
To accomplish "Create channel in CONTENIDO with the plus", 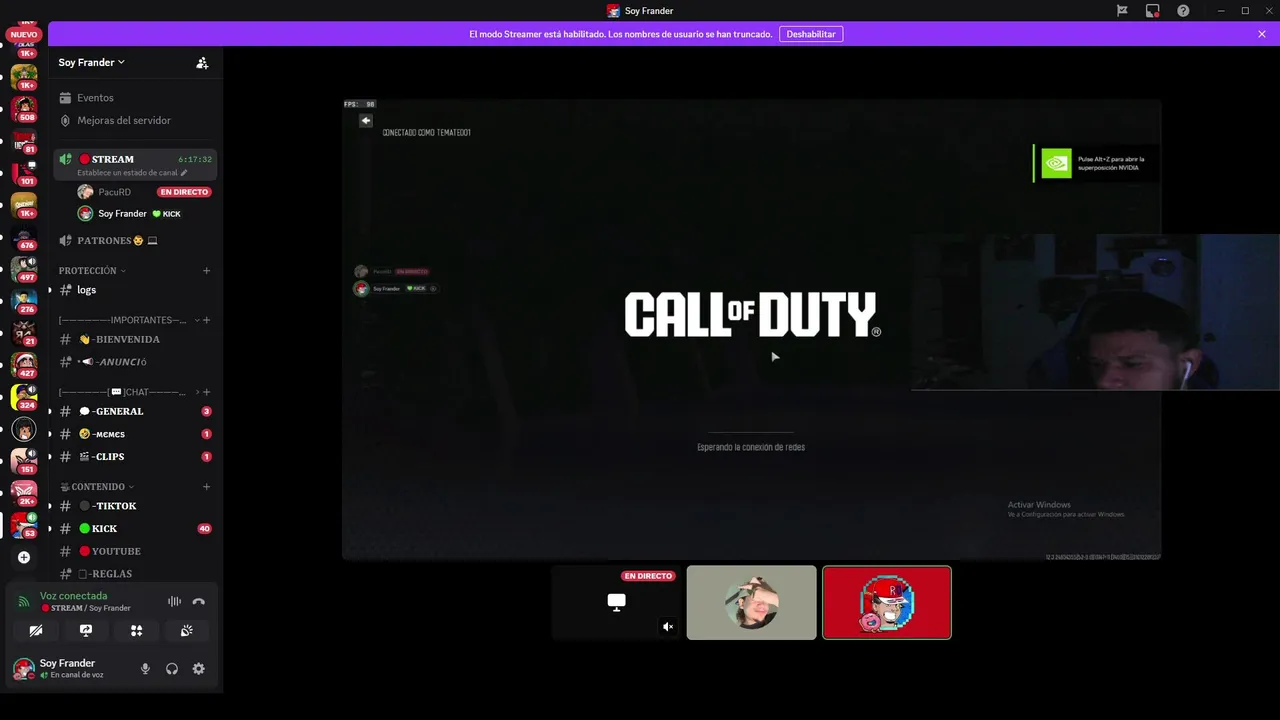I will (207, 487).
